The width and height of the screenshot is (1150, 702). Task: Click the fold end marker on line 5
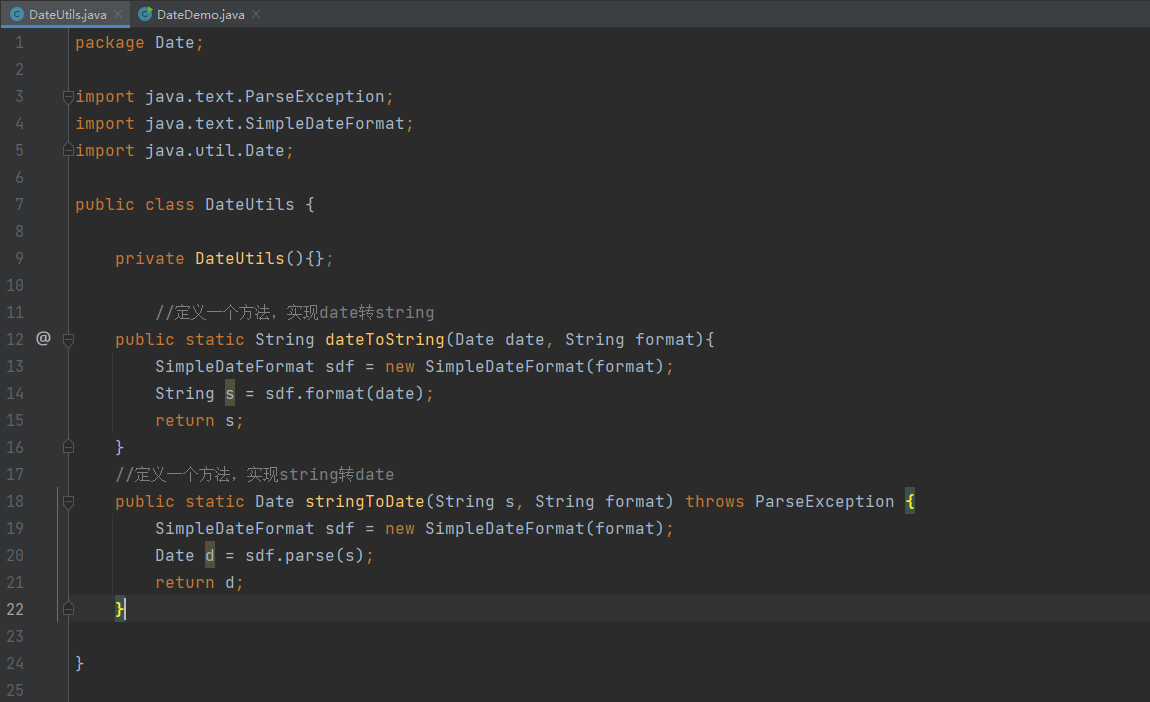[x=68, y=151]
